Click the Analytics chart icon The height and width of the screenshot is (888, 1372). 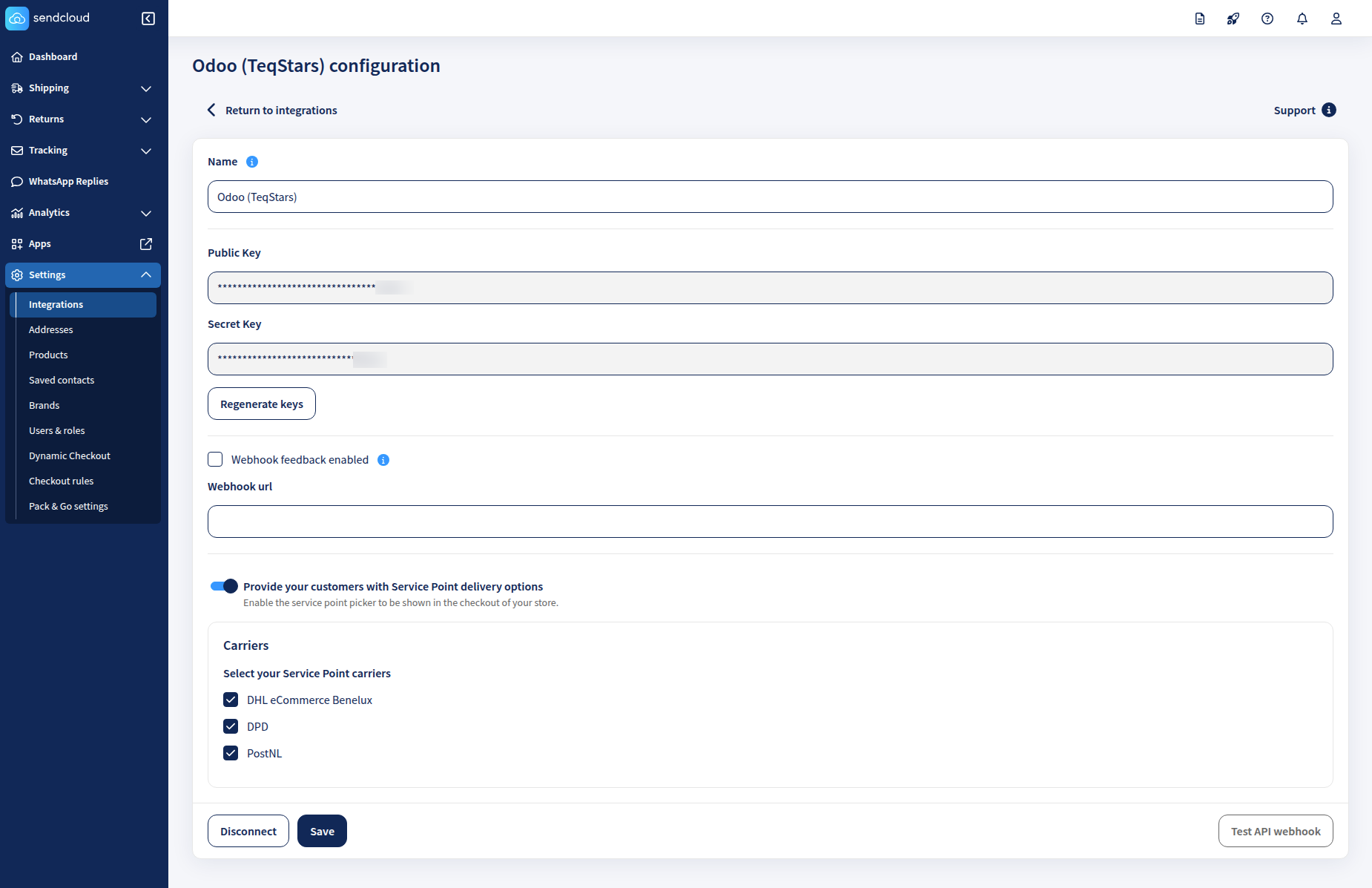[17, 213]
